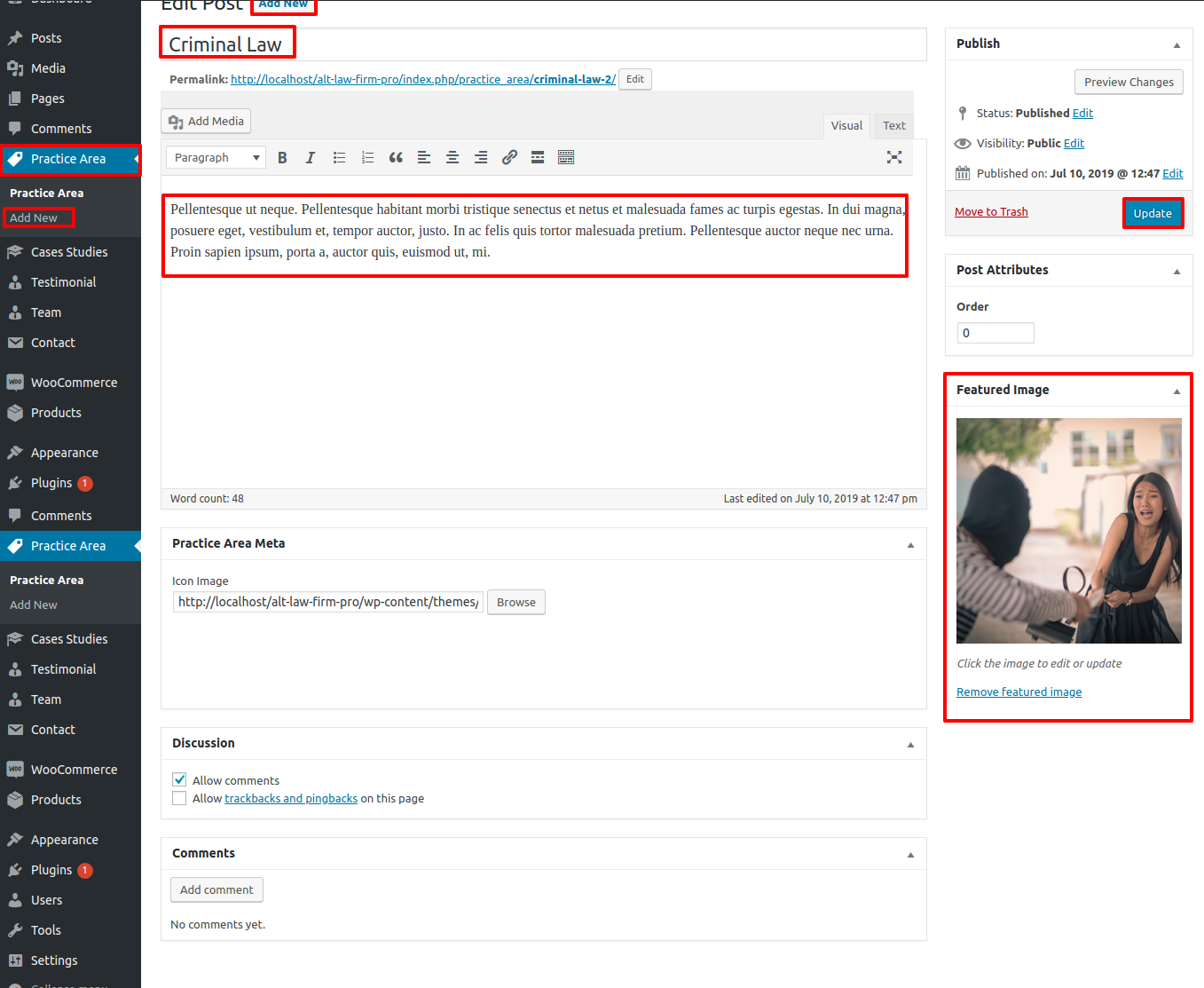
Task: Click the Update button
Action: [x=1153, y=213]
